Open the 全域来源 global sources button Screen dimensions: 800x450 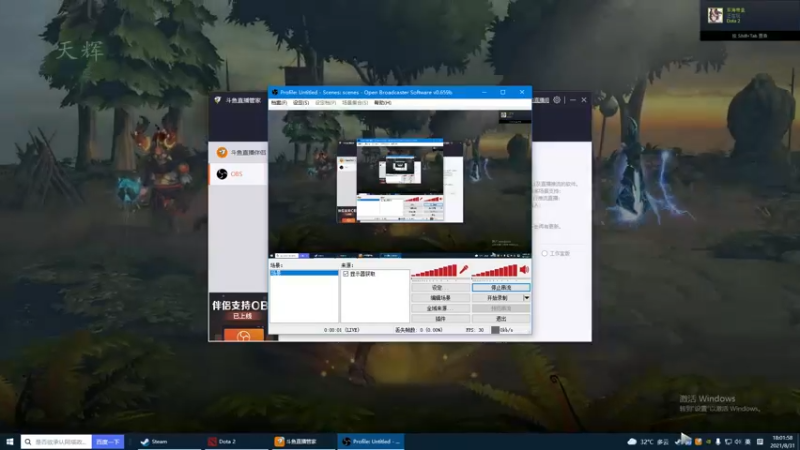click(x=440, y=308)
